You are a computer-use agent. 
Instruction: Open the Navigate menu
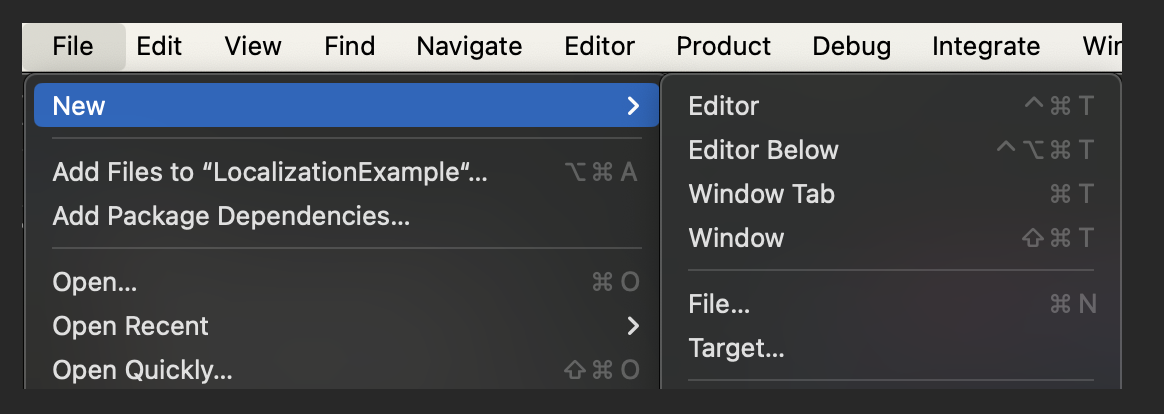click(469, 47)
